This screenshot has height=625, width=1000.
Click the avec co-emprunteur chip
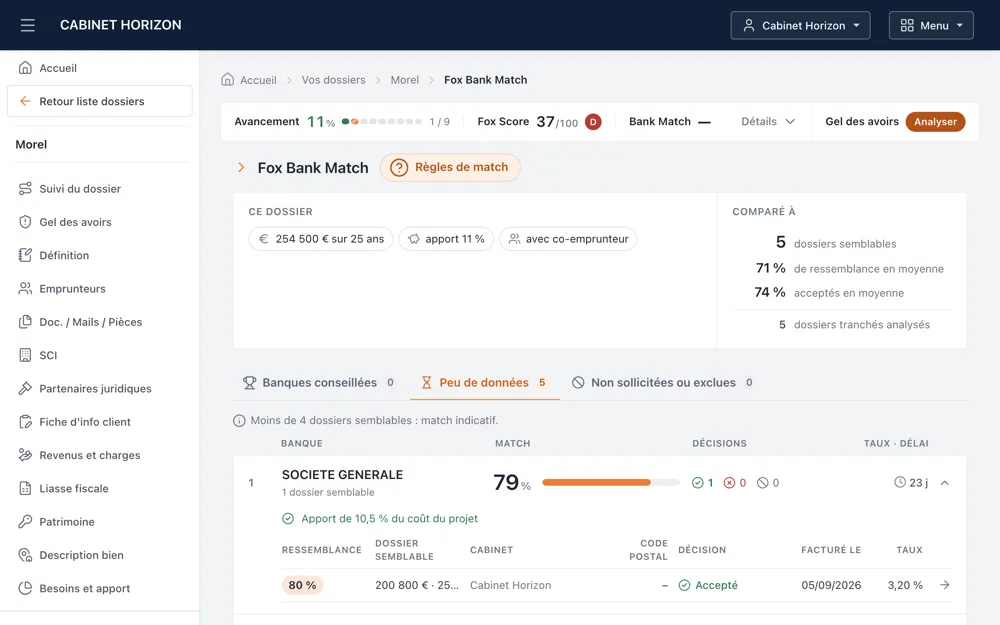point(568,239)
